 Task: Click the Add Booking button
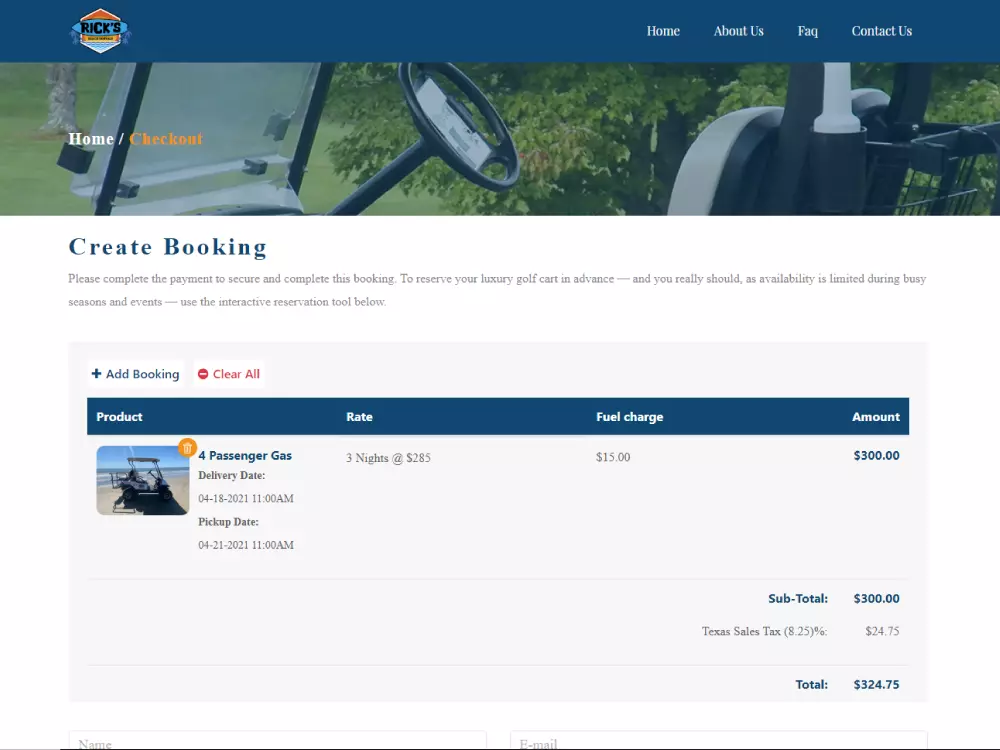(x=136, y=374)
